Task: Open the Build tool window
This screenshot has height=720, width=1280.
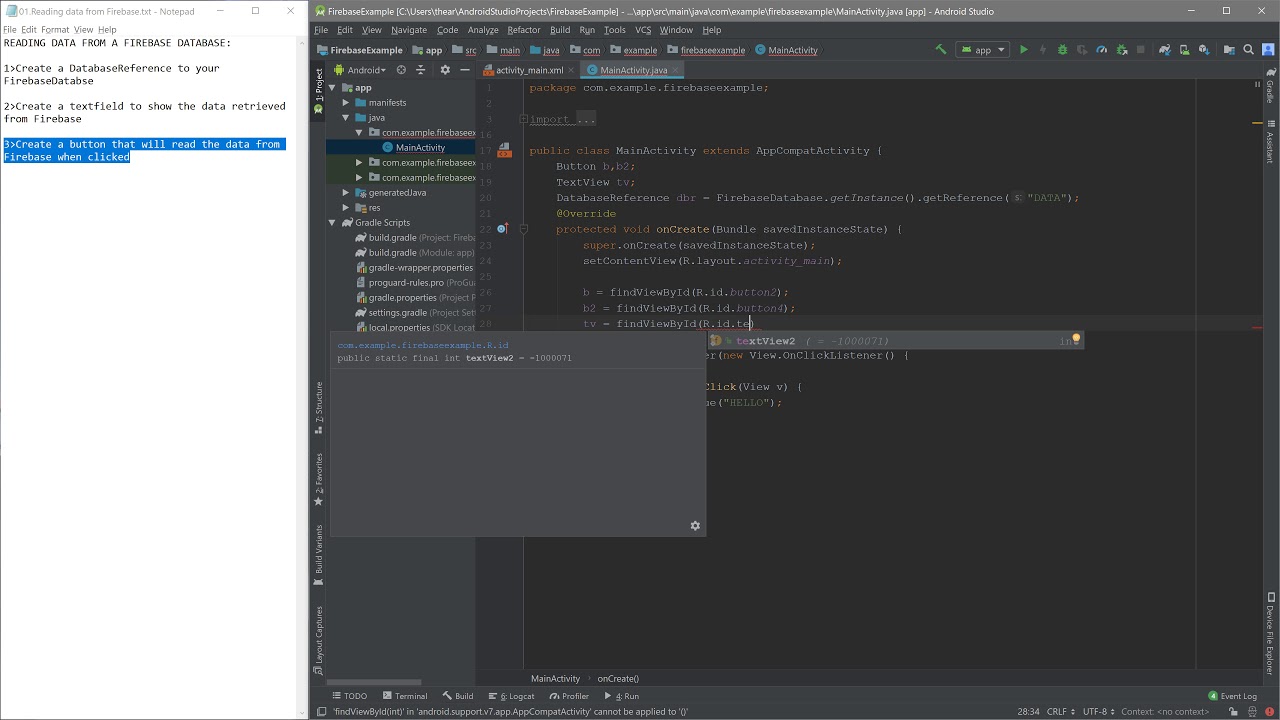Action: pos(458,696)
